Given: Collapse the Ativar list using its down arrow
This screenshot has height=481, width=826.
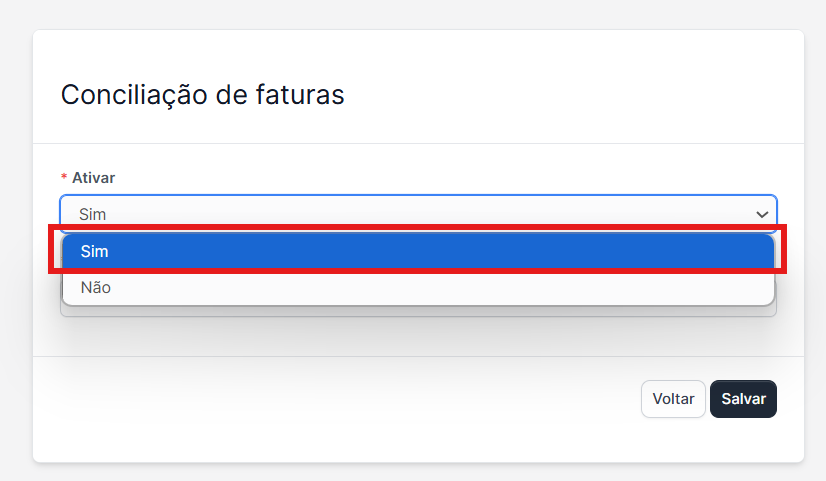Looking at the screenshot, I should click(762, 214).
